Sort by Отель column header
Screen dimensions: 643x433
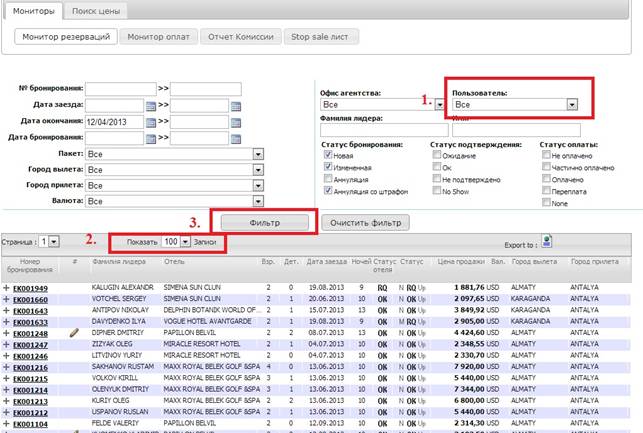click(x=174, y=262)
